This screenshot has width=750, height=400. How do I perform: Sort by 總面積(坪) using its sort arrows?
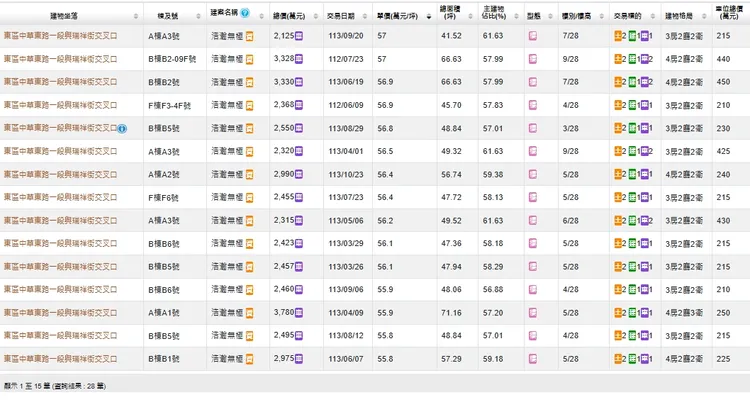click(471, 16)
